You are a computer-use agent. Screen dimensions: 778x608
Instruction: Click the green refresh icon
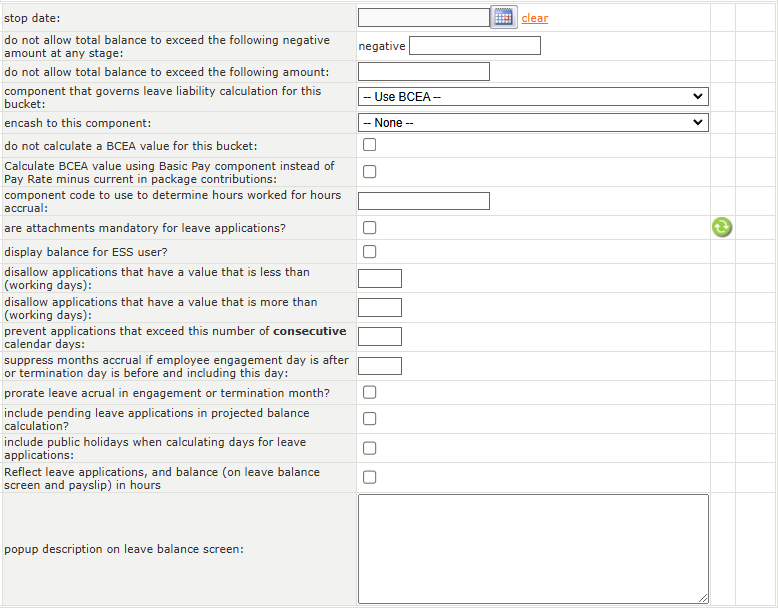pos(722,227)
